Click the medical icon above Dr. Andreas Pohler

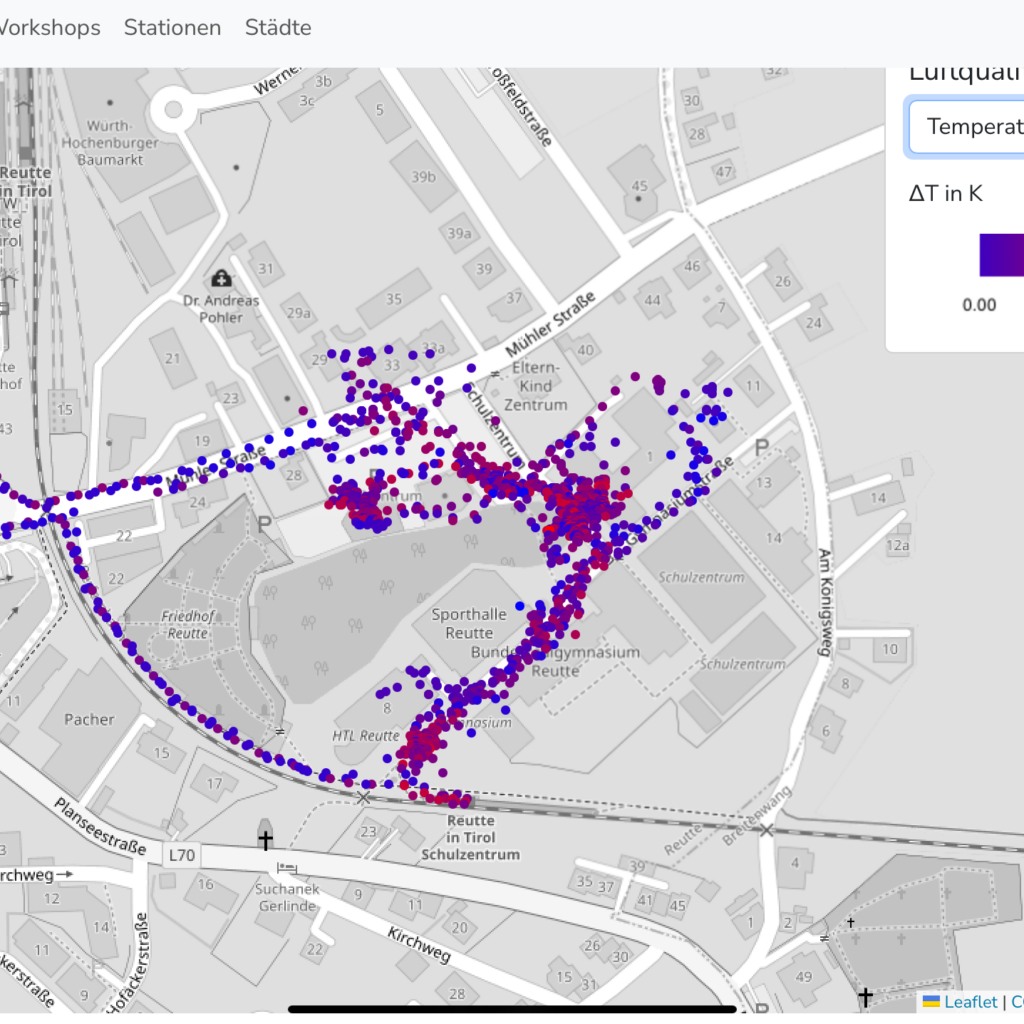(x=222, y=278)
